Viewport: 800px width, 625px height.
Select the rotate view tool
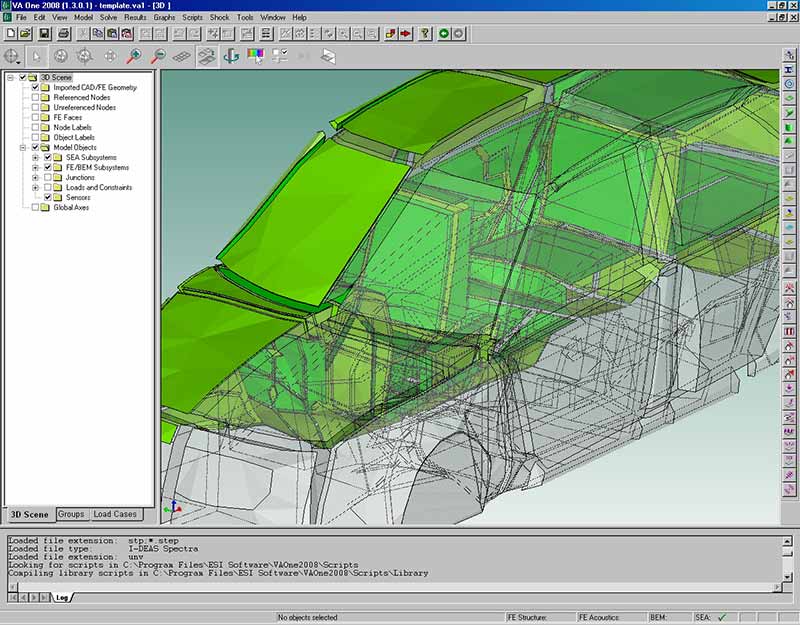click(x=61, y=56)
